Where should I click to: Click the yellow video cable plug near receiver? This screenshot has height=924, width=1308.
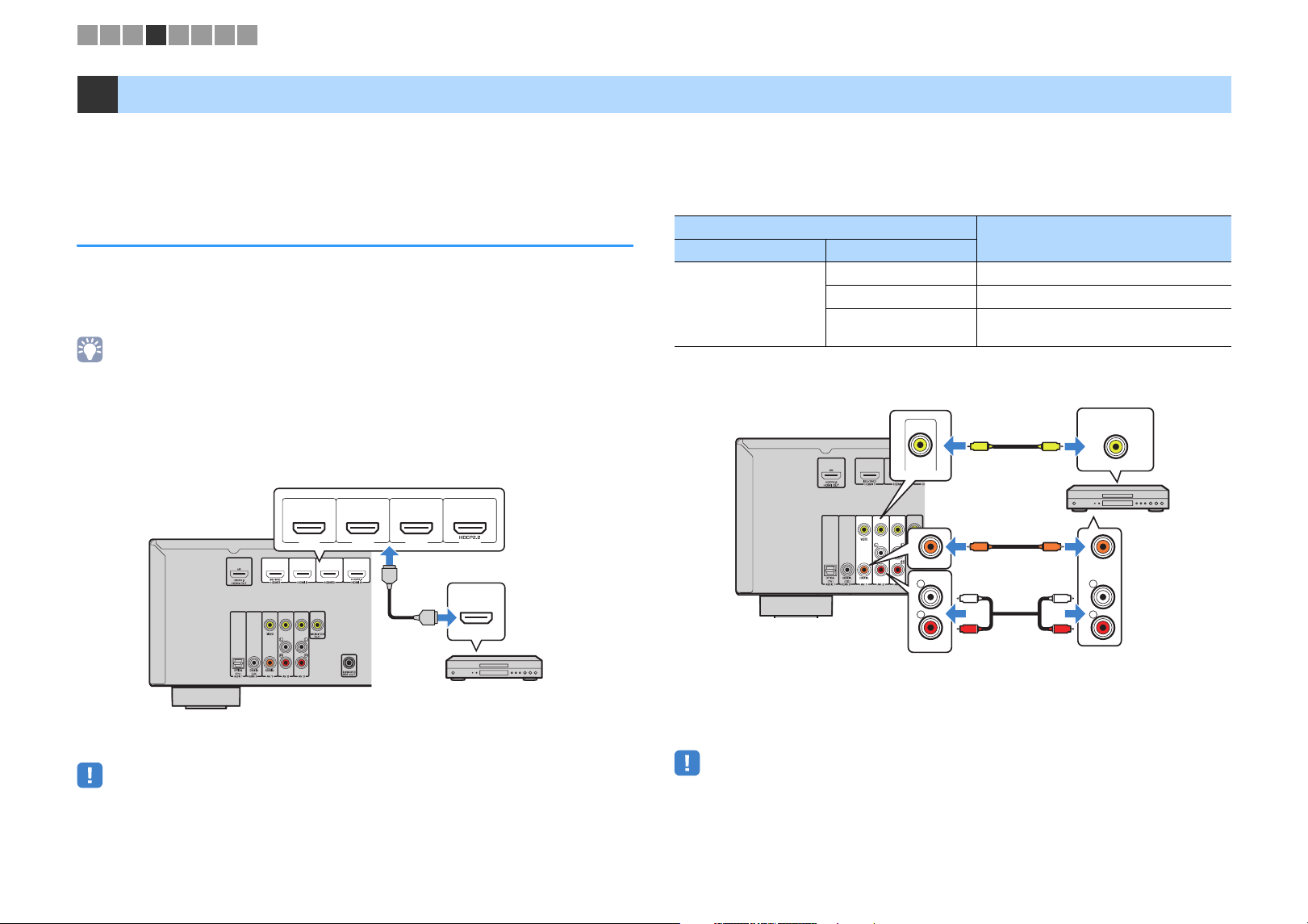pyautogui.click(x=980, y=445)
